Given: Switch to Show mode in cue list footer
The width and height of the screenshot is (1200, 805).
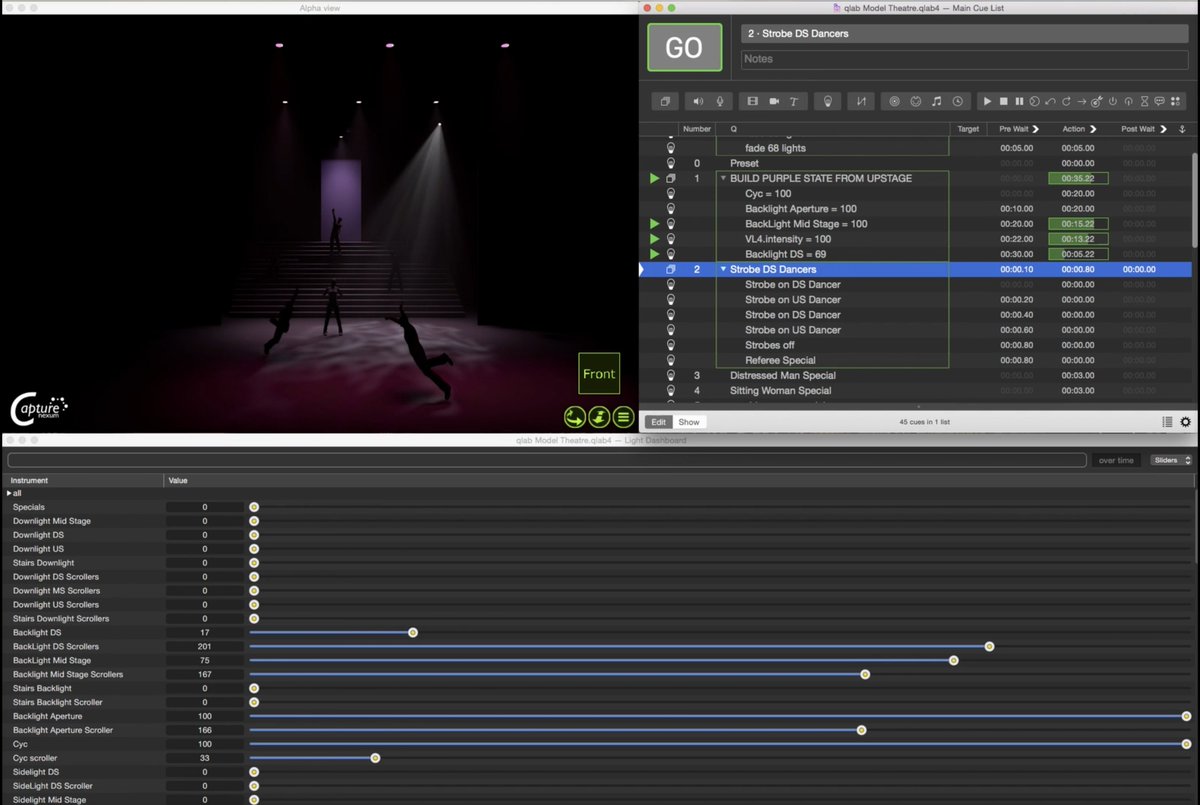Looking at the screenshot, I should [689, 422].
